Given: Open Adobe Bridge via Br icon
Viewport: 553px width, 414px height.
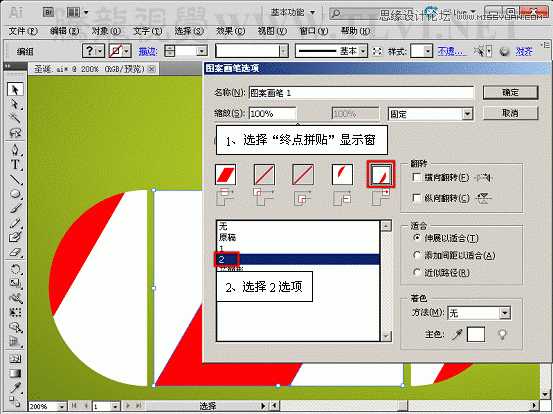Looking at the screenshot, I should click(x=49, y=13).
